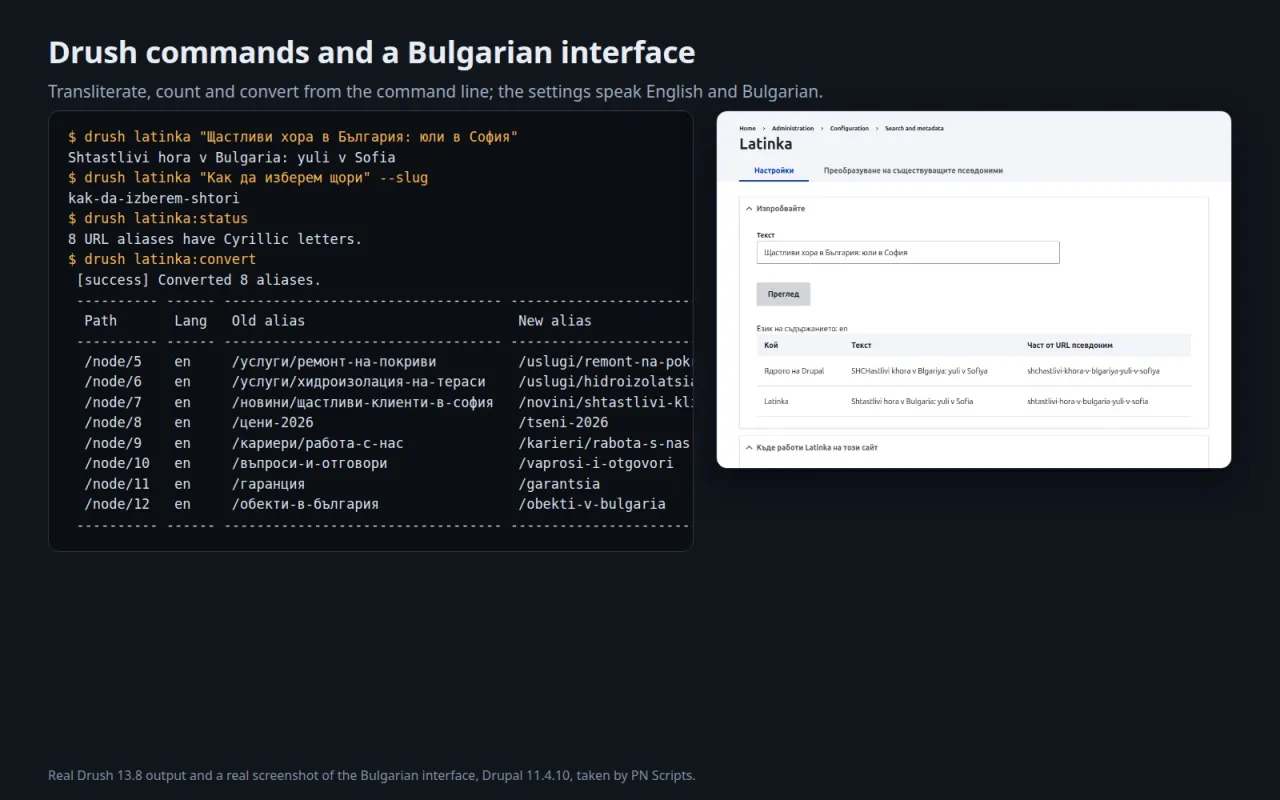Focus the Текст input field
1280x800 pixels.
click(908, 253)
